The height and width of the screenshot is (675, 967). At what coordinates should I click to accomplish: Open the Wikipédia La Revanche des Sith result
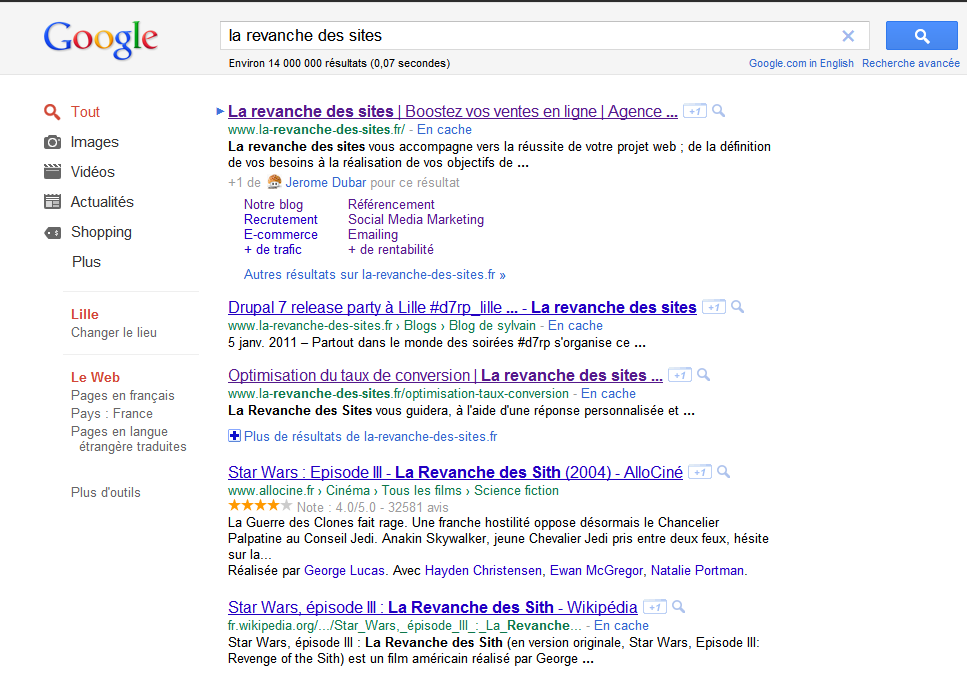pyautogui.click(x=432, y=608)
